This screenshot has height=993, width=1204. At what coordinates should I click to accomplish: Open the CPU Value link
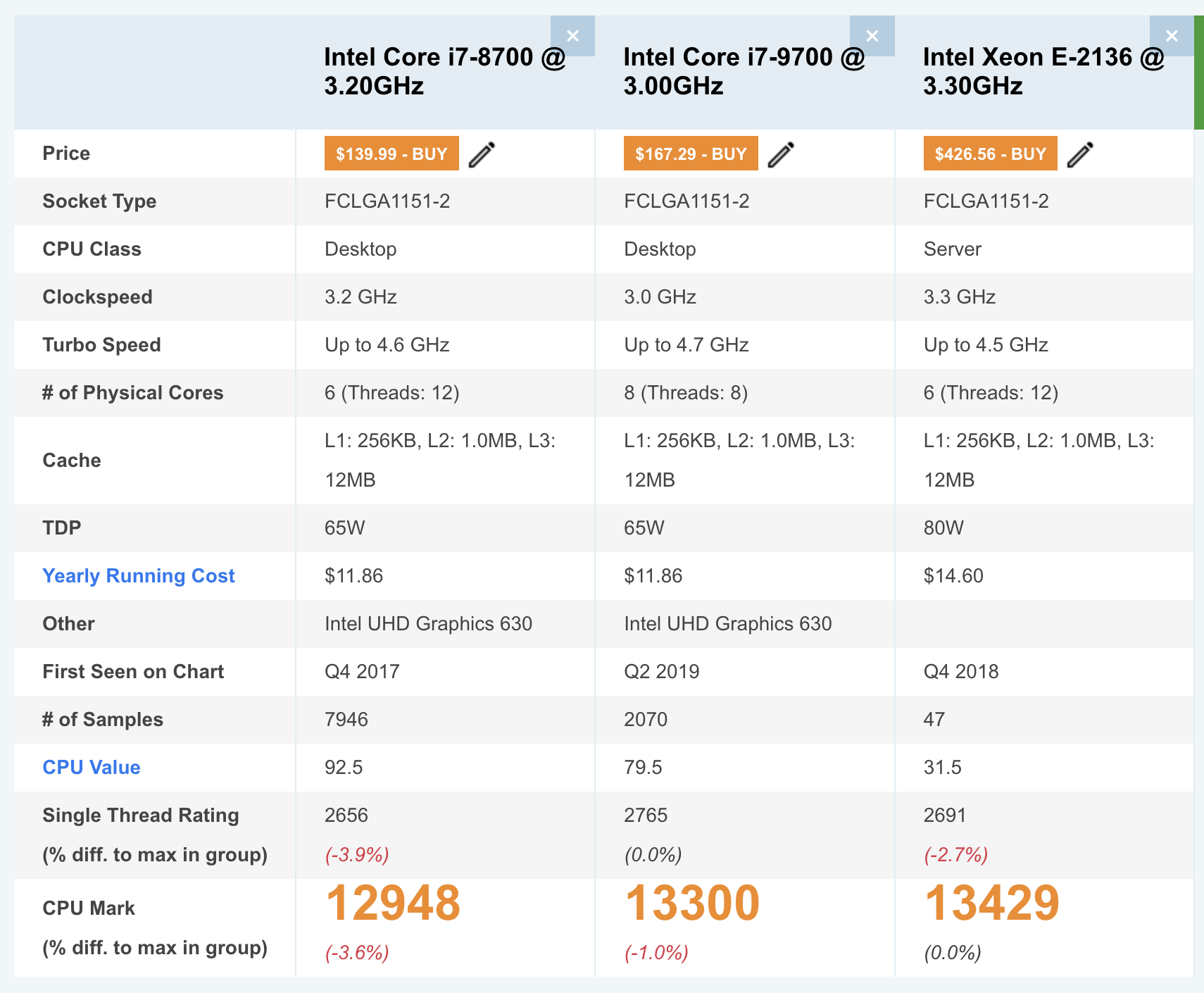pos(92,767)
